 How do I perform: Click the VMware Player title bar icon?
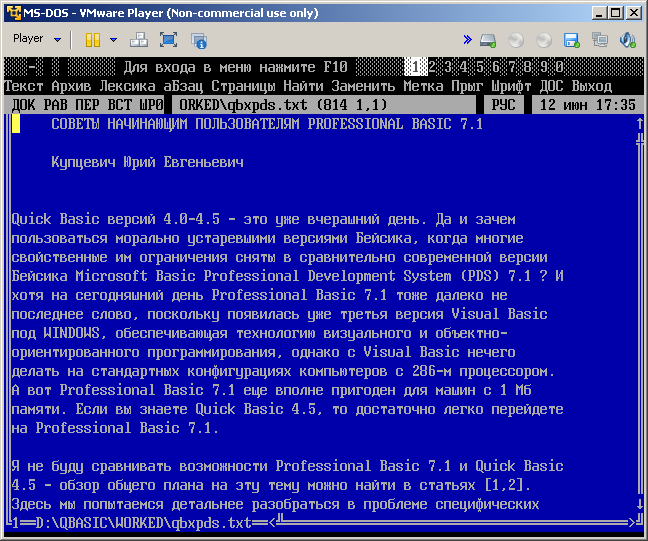coord(14,13)
